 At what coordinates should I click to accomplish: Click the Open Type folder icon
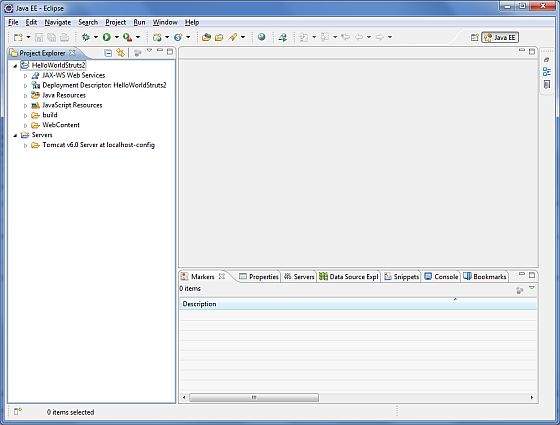(x=206, y=37)
